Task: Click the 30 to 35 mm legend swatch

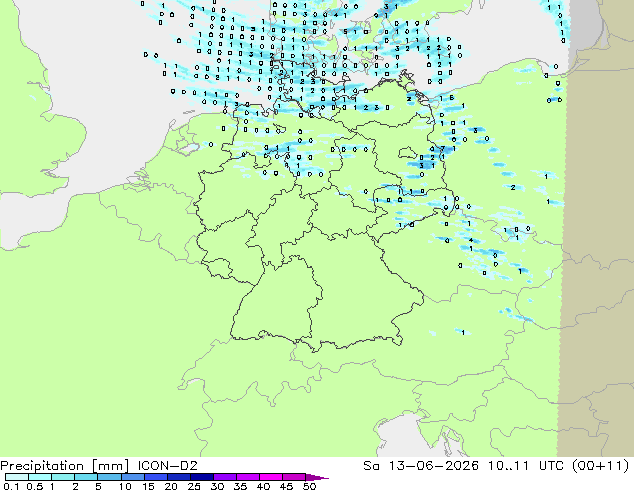Action: click(x=224, y=477)
